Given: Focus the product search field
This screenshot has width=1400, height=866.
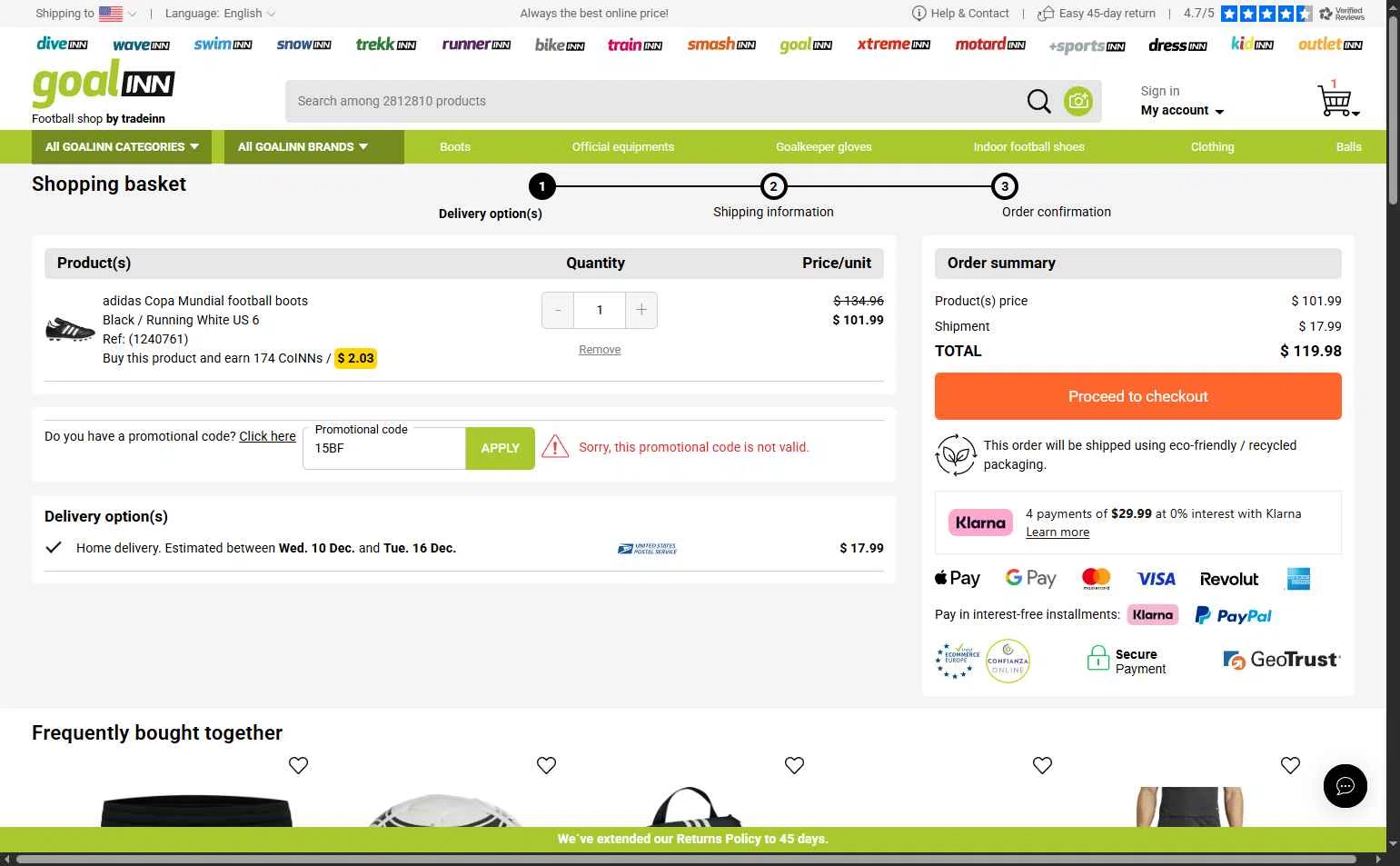Looking at the screenshot, I should click(x=654, y=101).
